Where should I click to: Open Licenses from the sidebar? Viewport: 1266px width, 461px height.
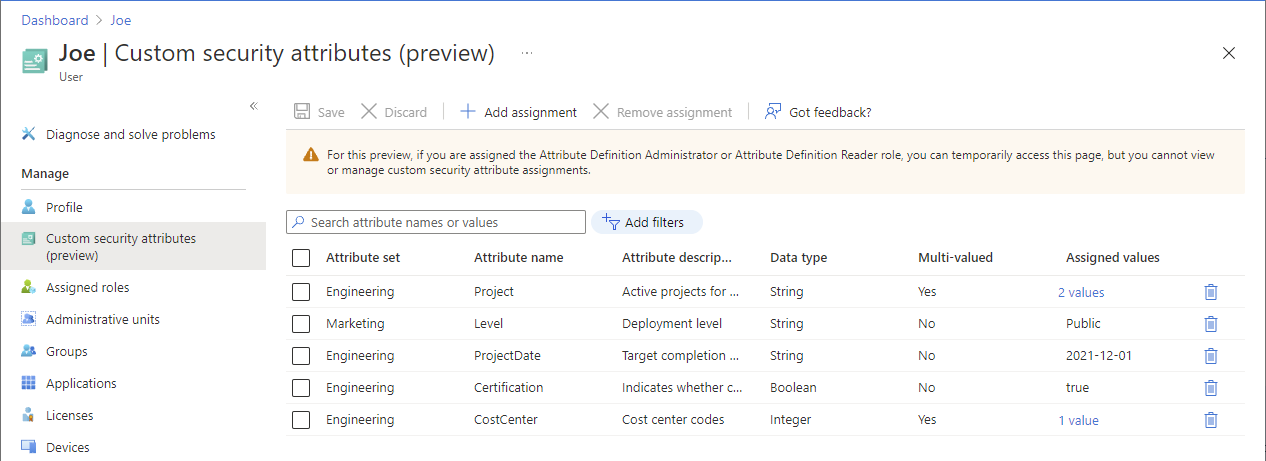[x=69, y=416]
